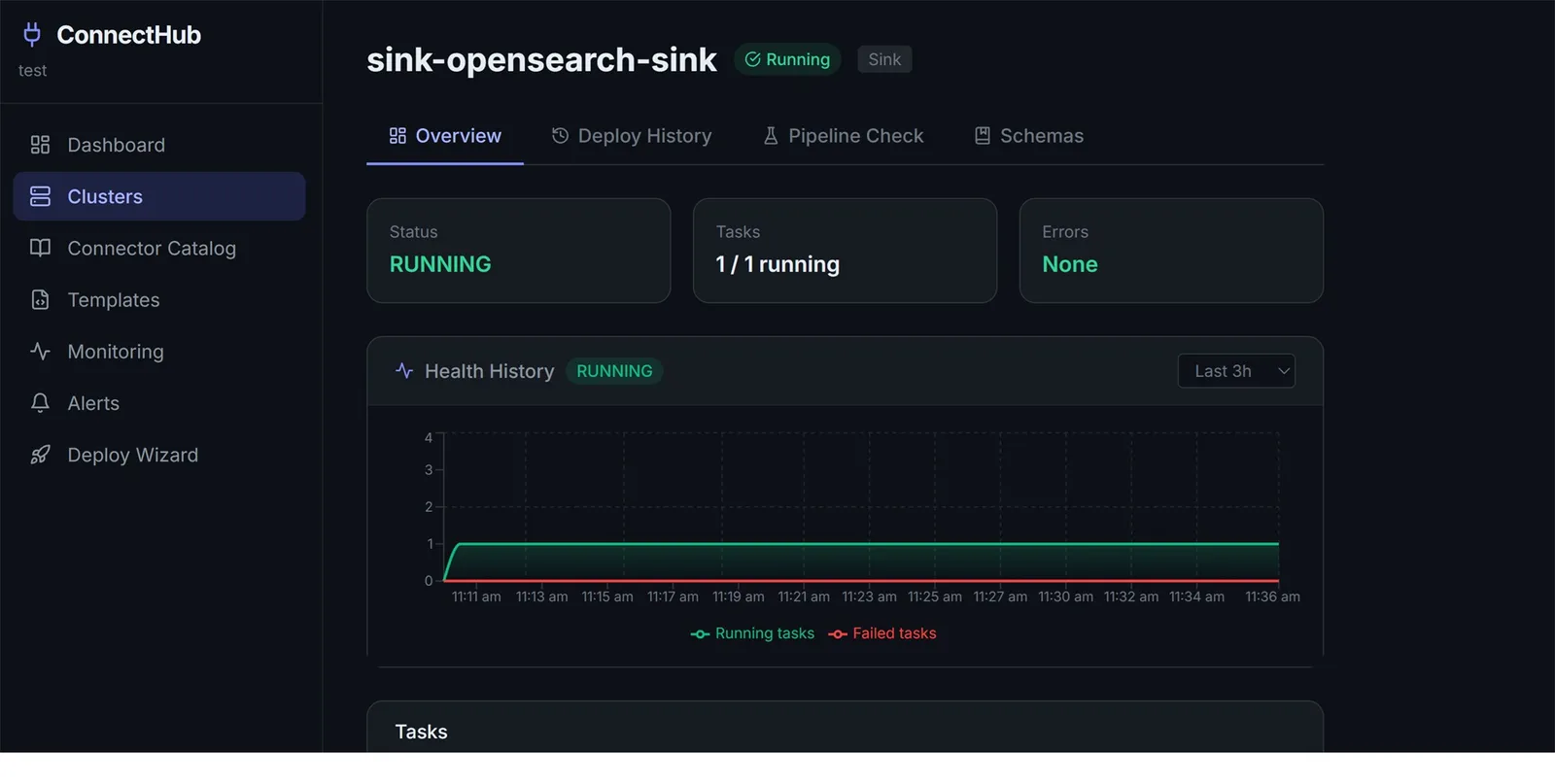Switch to the Overview tab
The image size is (1555, 784).
[445, 136]
